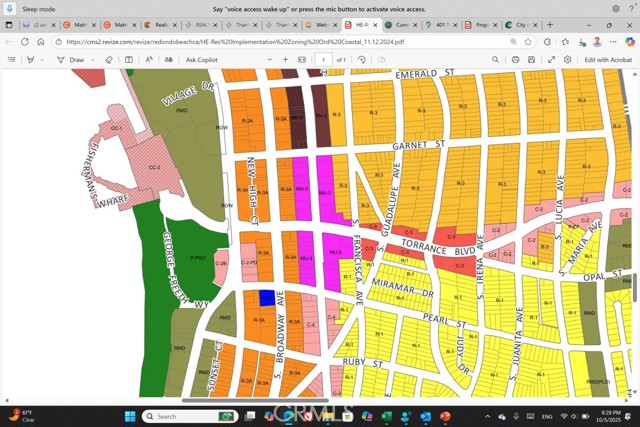Toggle the Sleep mode voice access switch
The width and height of the screenshot is (640, 427).
pos(12,8)
